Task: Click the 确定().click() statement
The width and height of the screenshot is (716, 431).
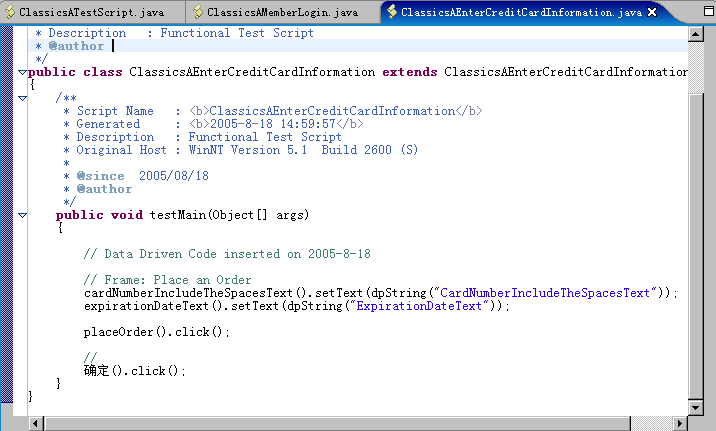Action: click(x=135, y=371)
